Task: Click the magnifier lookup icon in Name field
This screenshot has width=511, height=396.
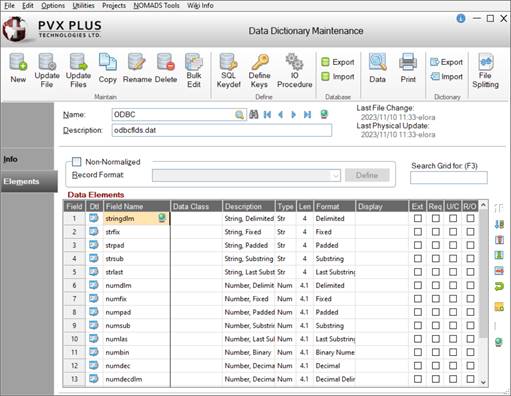Action: (239, 115)
